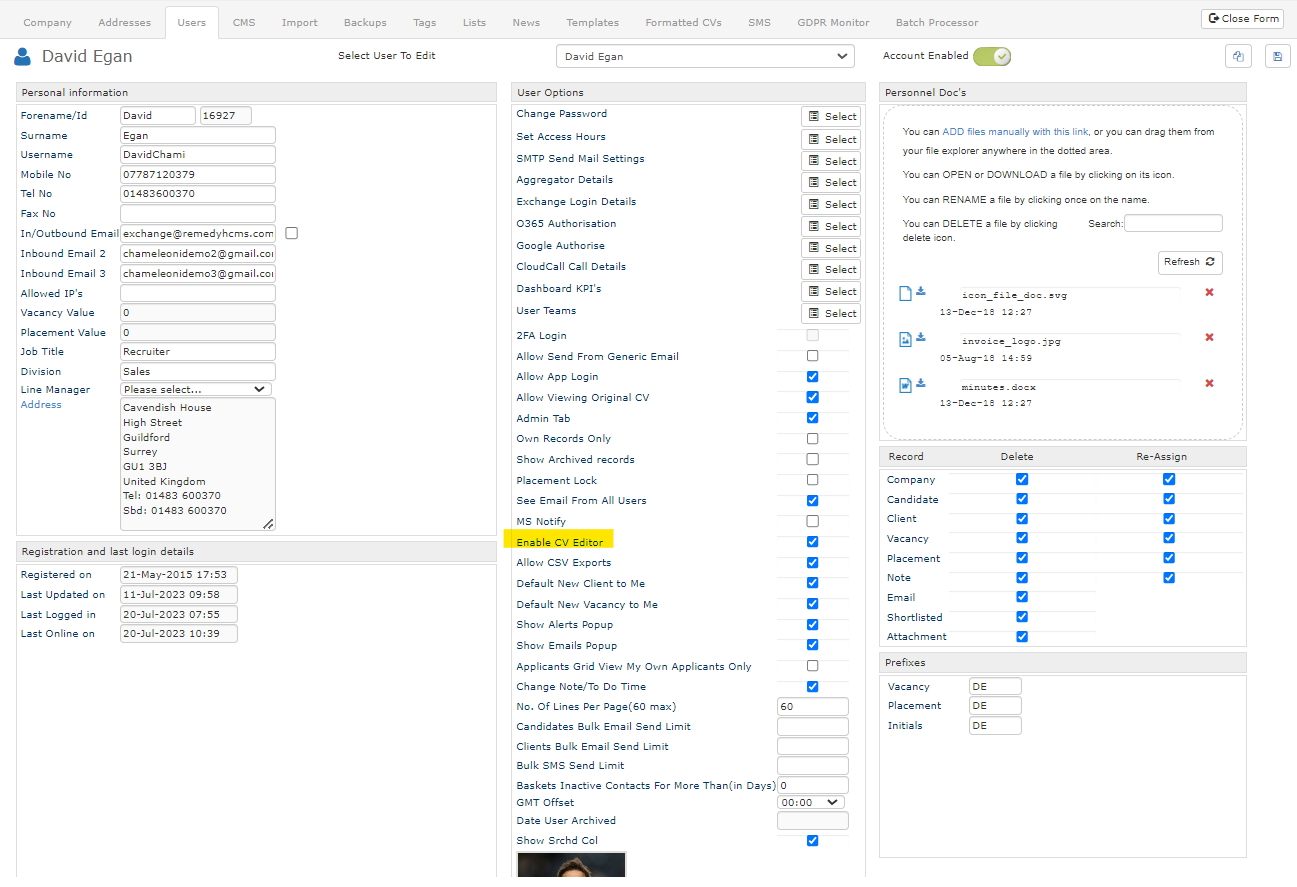Tick Show Archived records checkbox
Screen dimensions: 1297x887
click(x=812, y=459)
